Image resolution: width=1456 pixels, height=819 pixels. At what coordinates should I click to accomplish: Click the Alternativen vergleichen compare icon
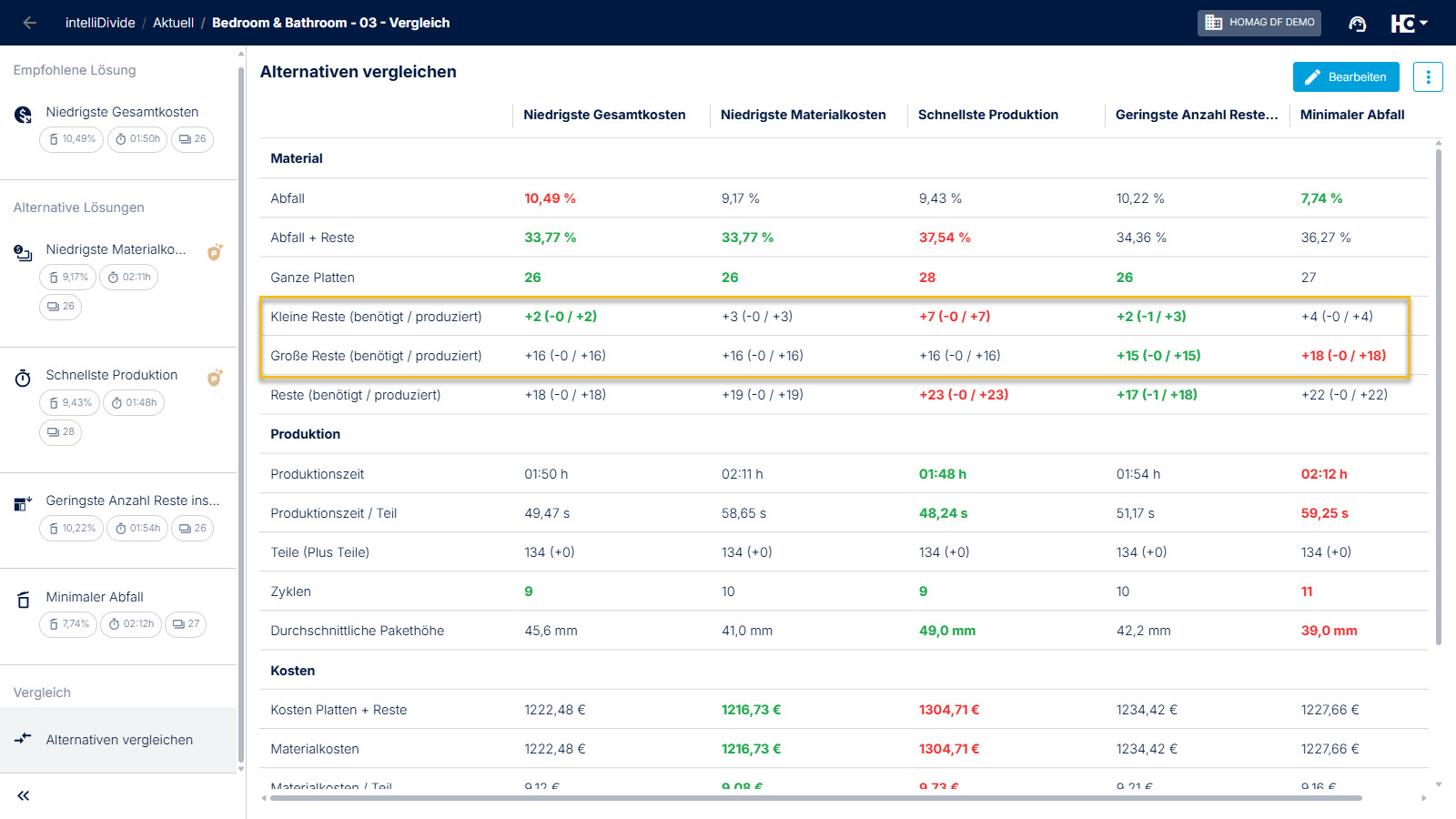(x=24, y=739)
